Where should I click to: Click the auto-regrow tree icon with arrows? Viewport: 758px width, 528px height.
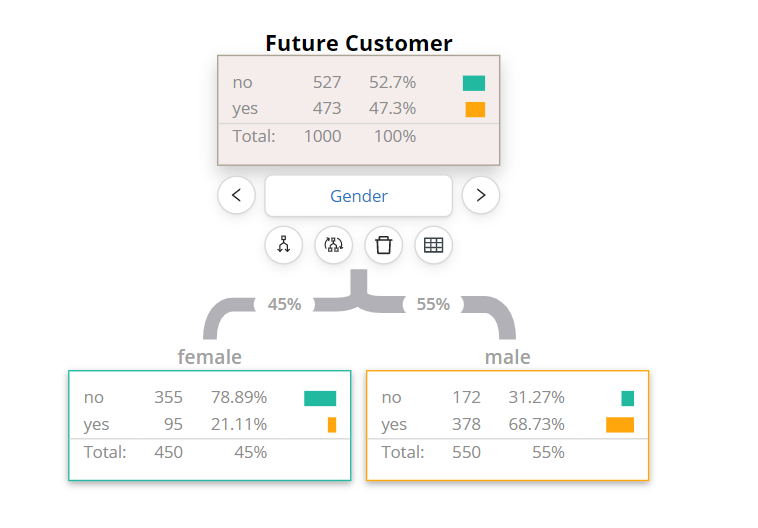point(334,245)
